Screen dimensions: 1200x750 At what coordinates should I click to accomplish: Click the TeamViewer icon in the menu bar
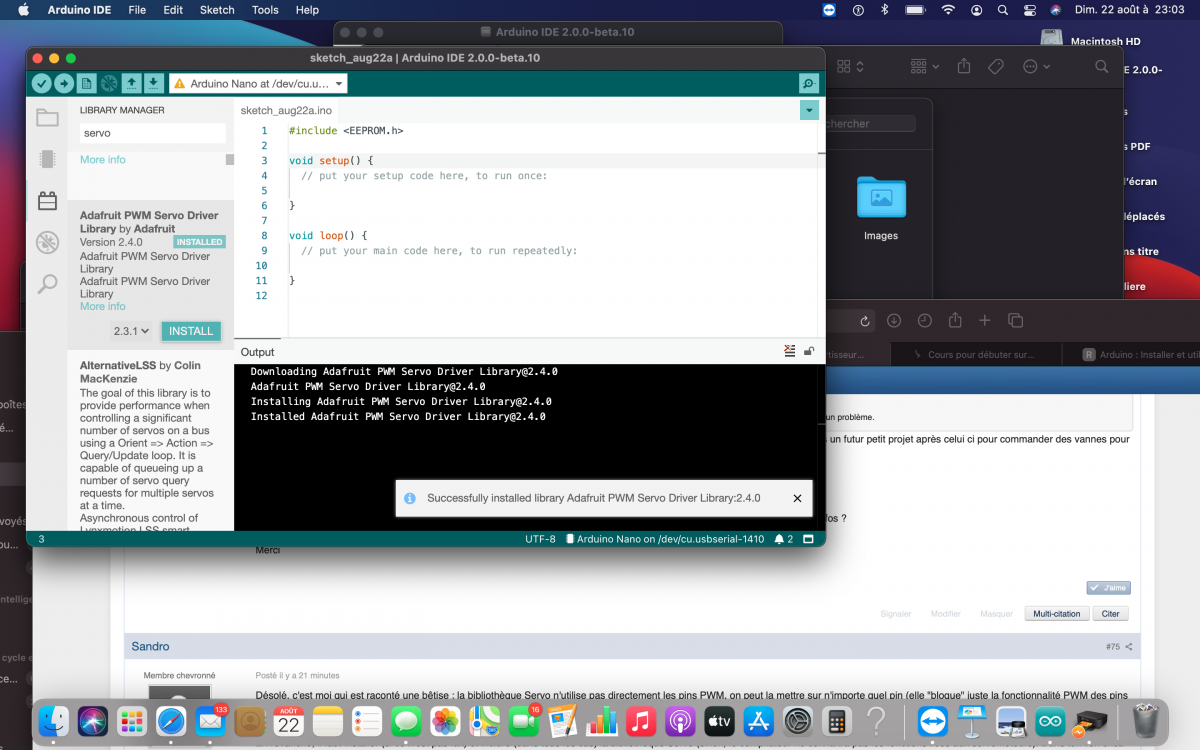coord(829,10)
